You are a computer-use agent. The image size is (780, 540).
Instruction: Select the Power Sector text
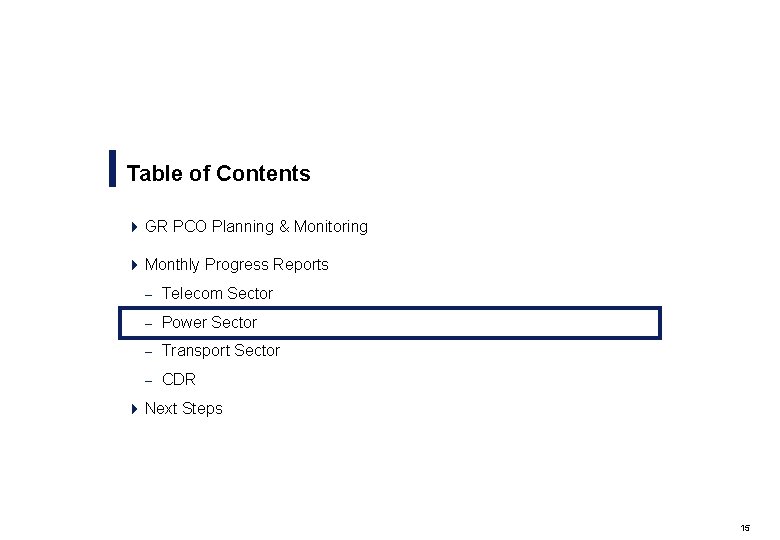(x=209, y=323)
